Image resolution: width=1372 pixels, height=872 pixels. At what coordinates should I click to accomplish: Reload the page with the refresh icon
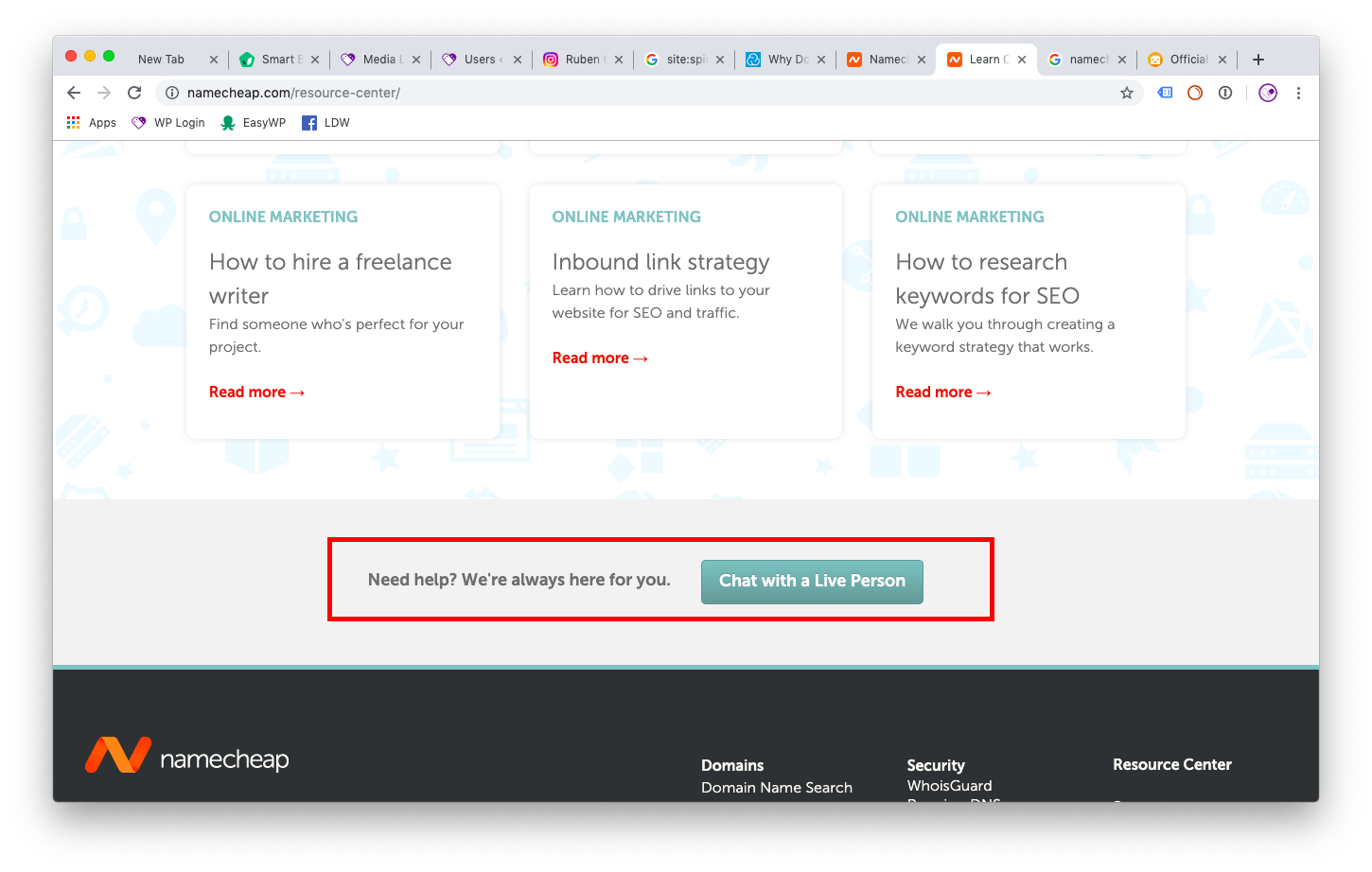(134, 93)
